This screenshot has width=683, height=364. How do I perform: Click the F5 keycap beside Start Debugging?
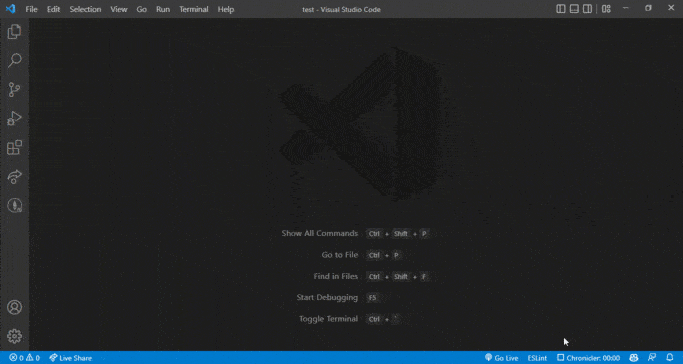coord(372,298)
